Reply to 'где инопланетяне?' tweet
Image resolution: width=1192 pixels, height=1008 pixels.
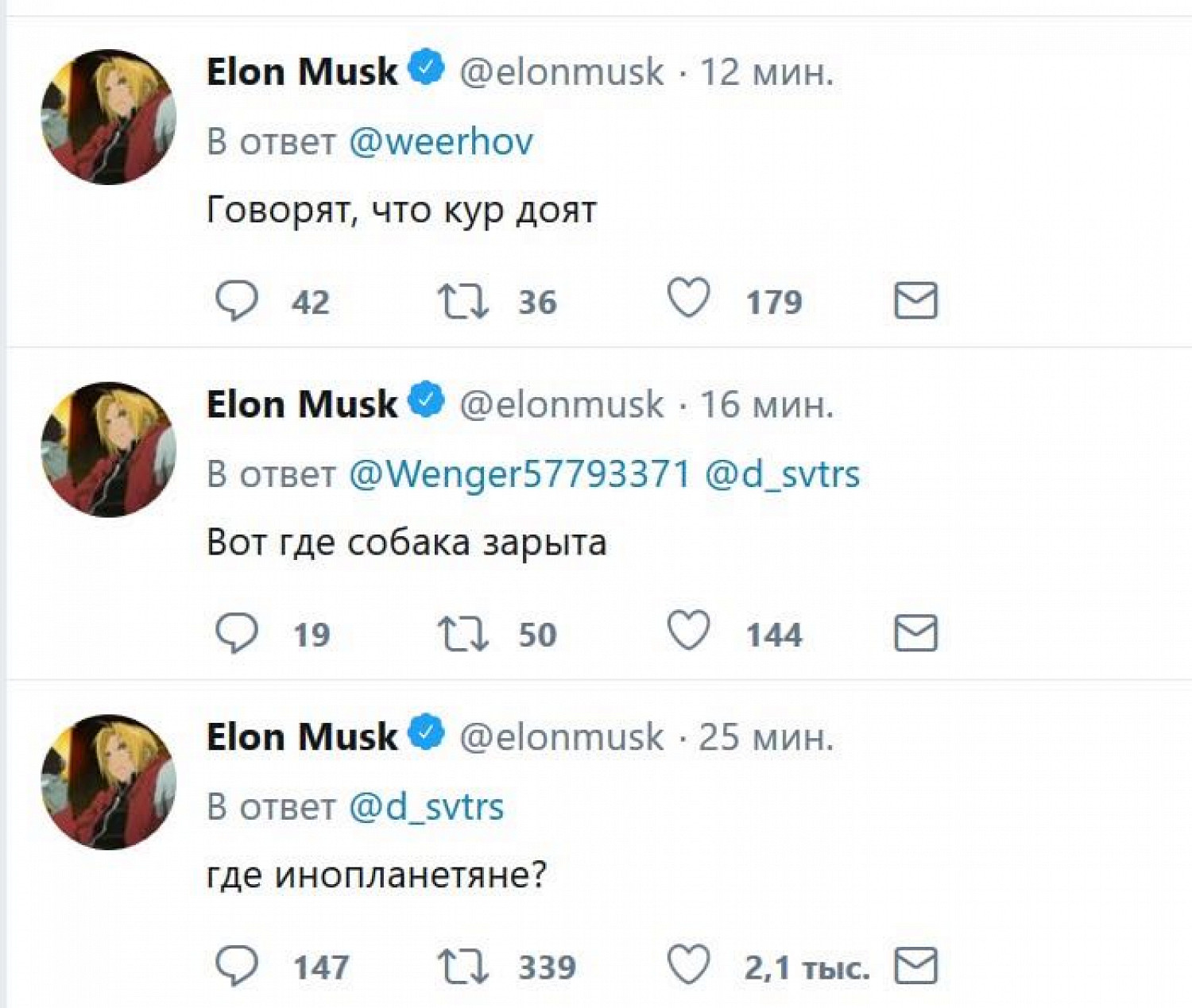click(x=237, y=967)
